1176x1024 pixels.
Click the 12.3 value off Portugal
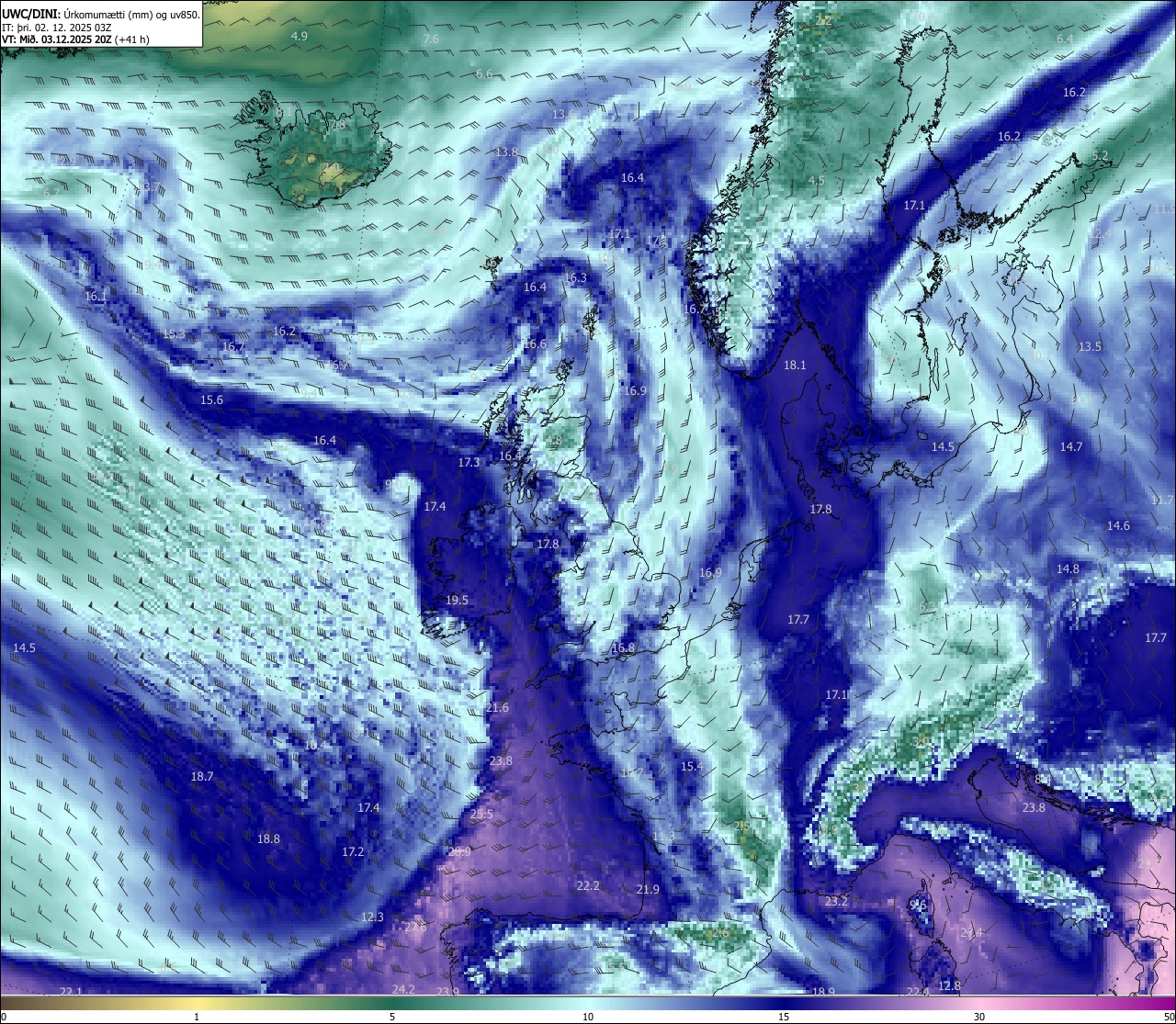coord(372,917)
